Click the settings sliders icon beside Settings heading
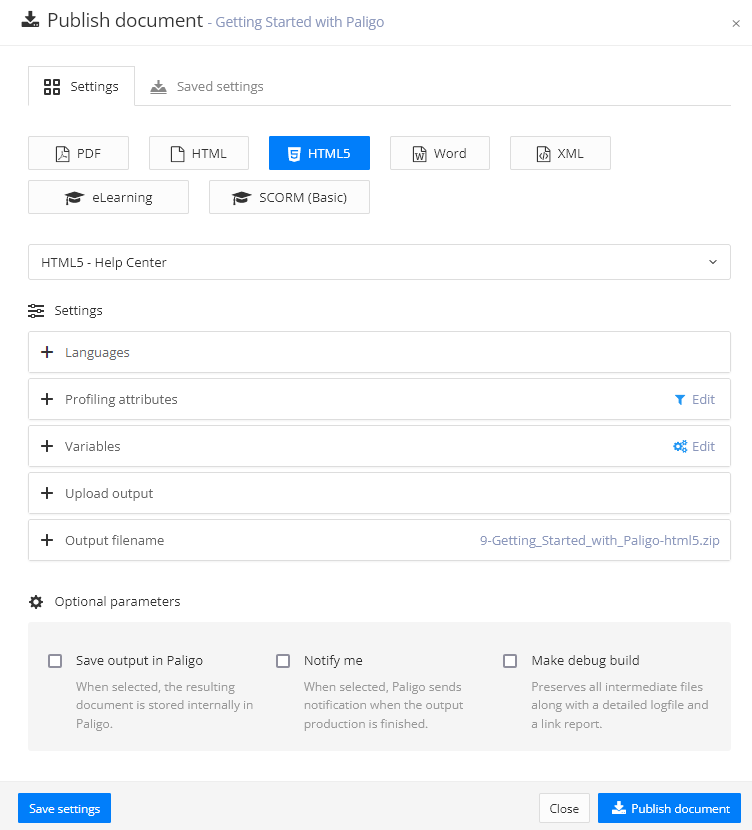This screenshot has height=830, width=752. (36, 311)
